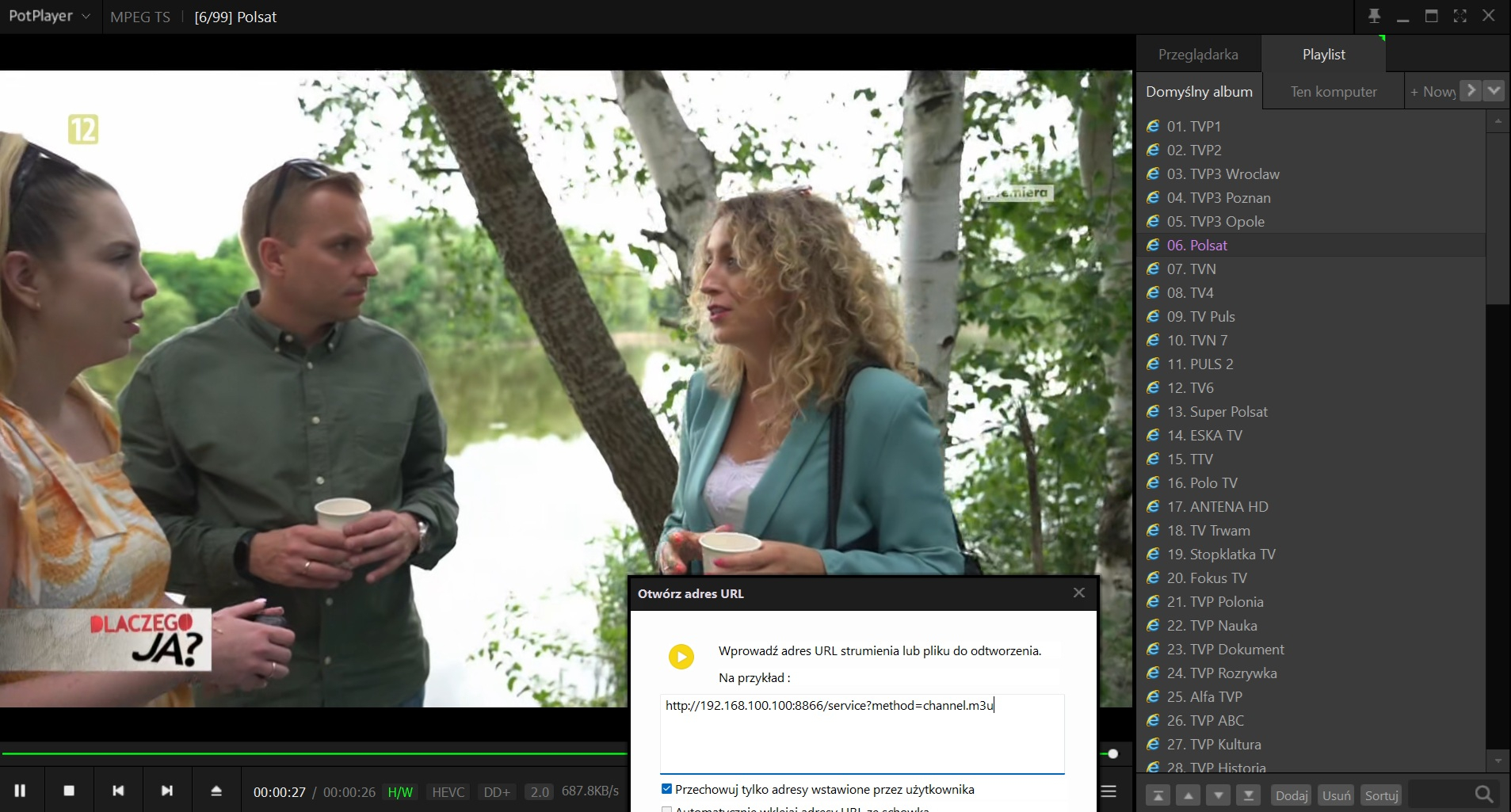The image size is (1511, 812).
Task: Uncheck 'Przechowuj tylko adresy wstawione przez użytkownika'
Action: (666, 789)
